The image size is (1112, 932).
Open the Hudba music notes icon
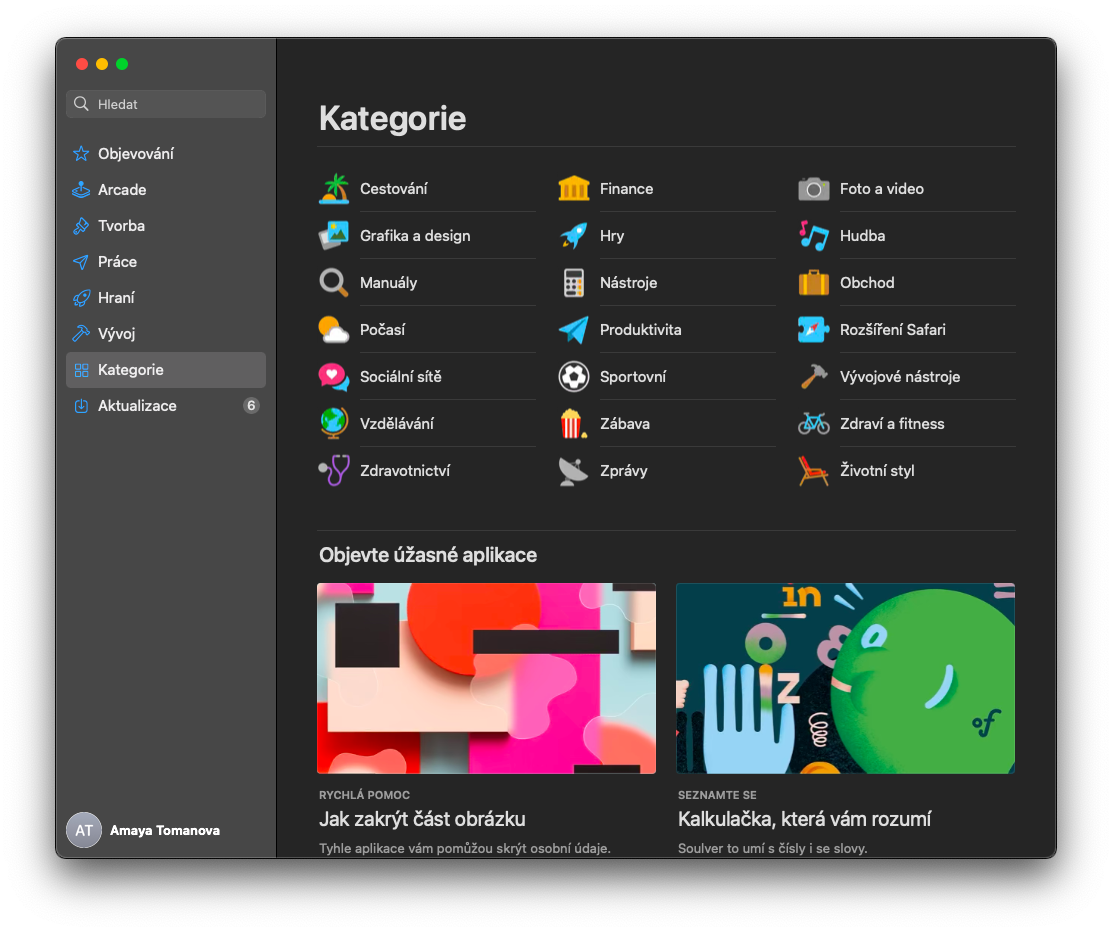pyautogui.click(x=814, y=236)
